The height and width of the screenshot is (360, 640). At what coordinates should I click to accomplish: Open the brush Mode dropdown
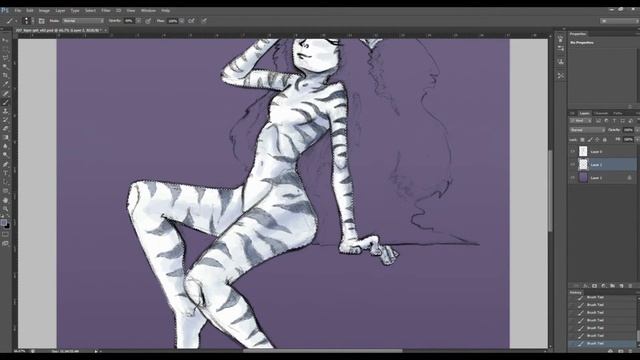pos(83,21)
